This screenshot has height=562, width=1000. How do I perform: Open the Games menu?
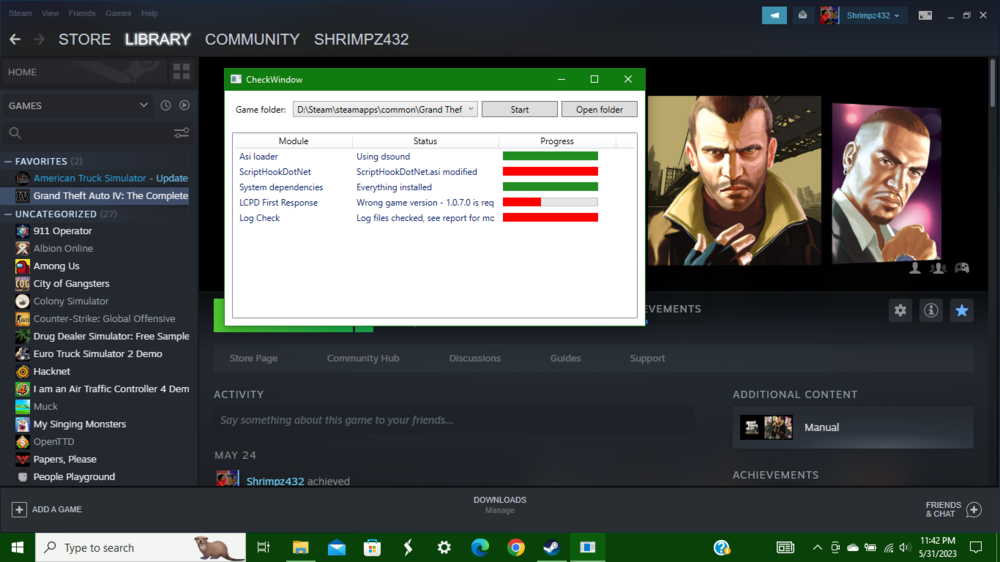pos(118,13)
